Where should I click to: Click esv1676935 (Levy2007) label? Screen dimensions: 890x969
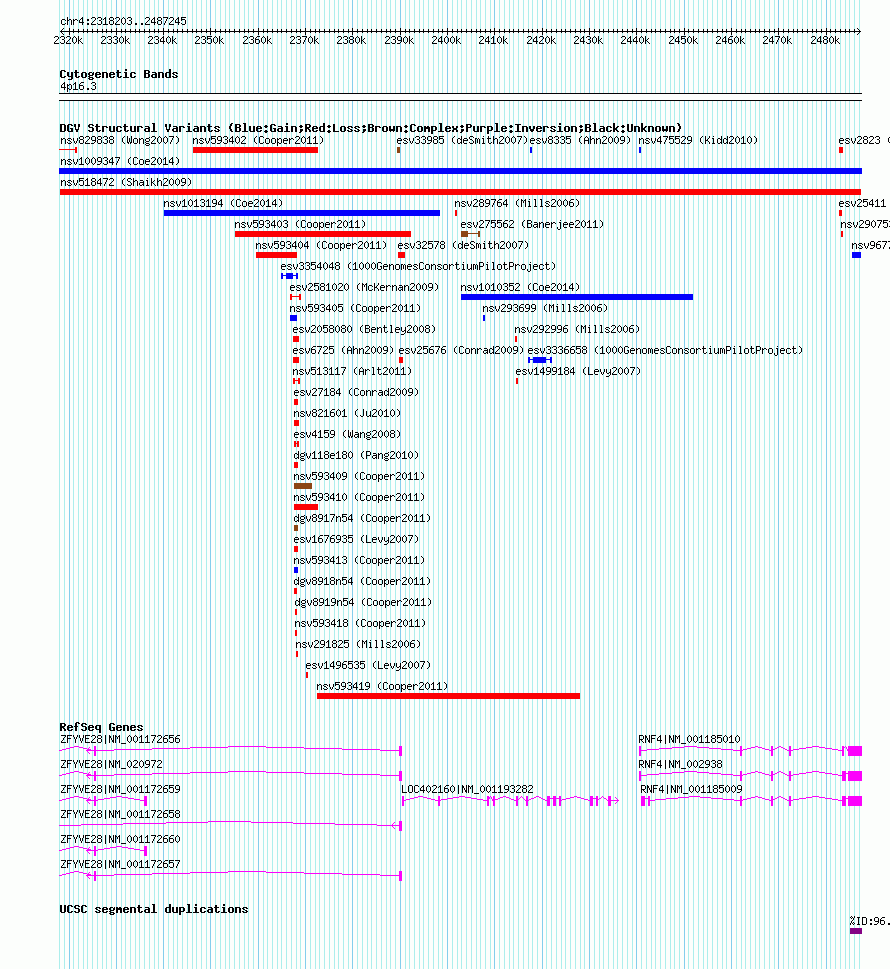(x=356, y=540)
